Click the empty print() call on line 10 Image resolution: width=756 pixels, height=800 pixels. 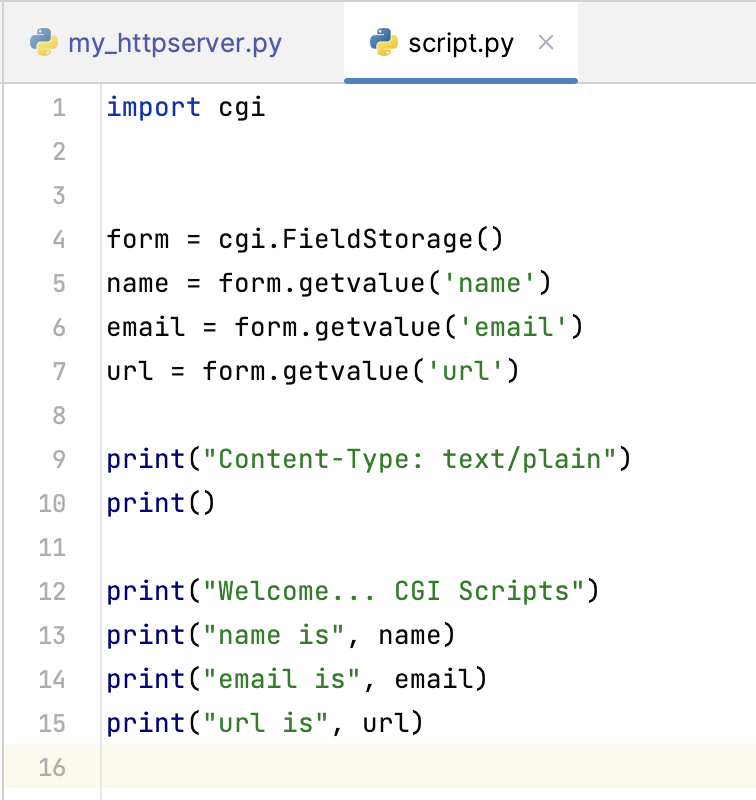161,503
